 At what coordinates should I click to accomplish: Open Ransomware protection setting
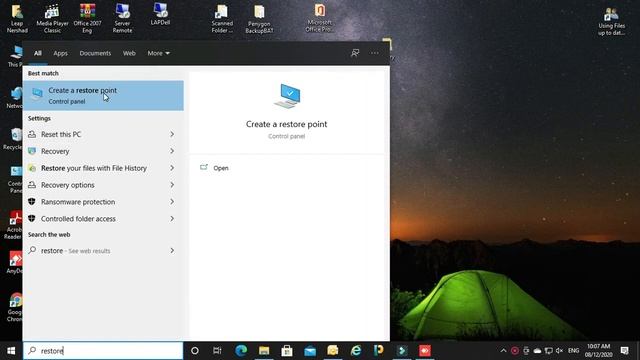coord(78,202)
